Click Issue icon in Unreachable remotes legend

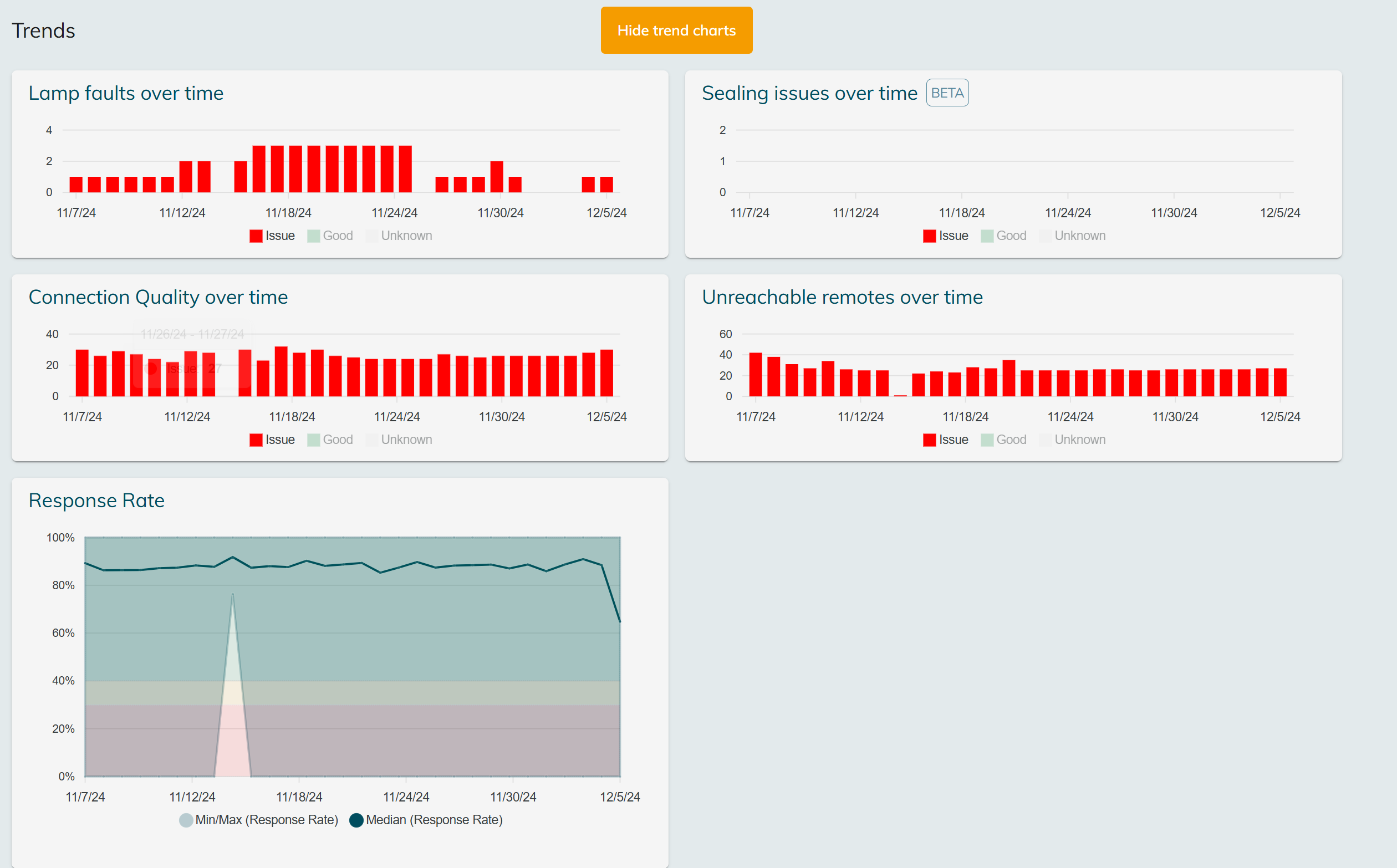pyautogui.click(x=929, y=440)
